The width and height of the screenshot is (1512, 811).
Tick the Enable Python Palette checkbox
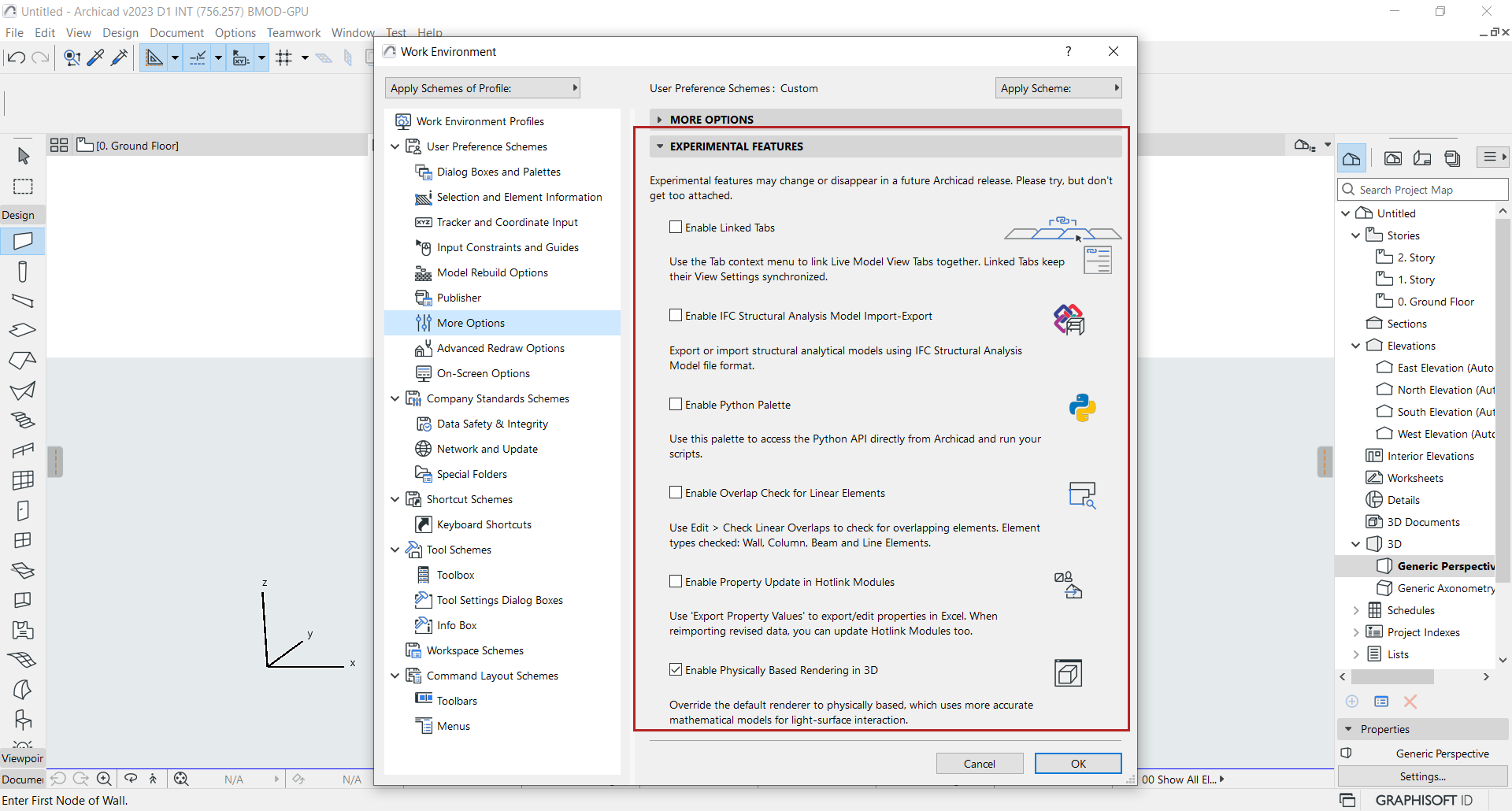676,405
